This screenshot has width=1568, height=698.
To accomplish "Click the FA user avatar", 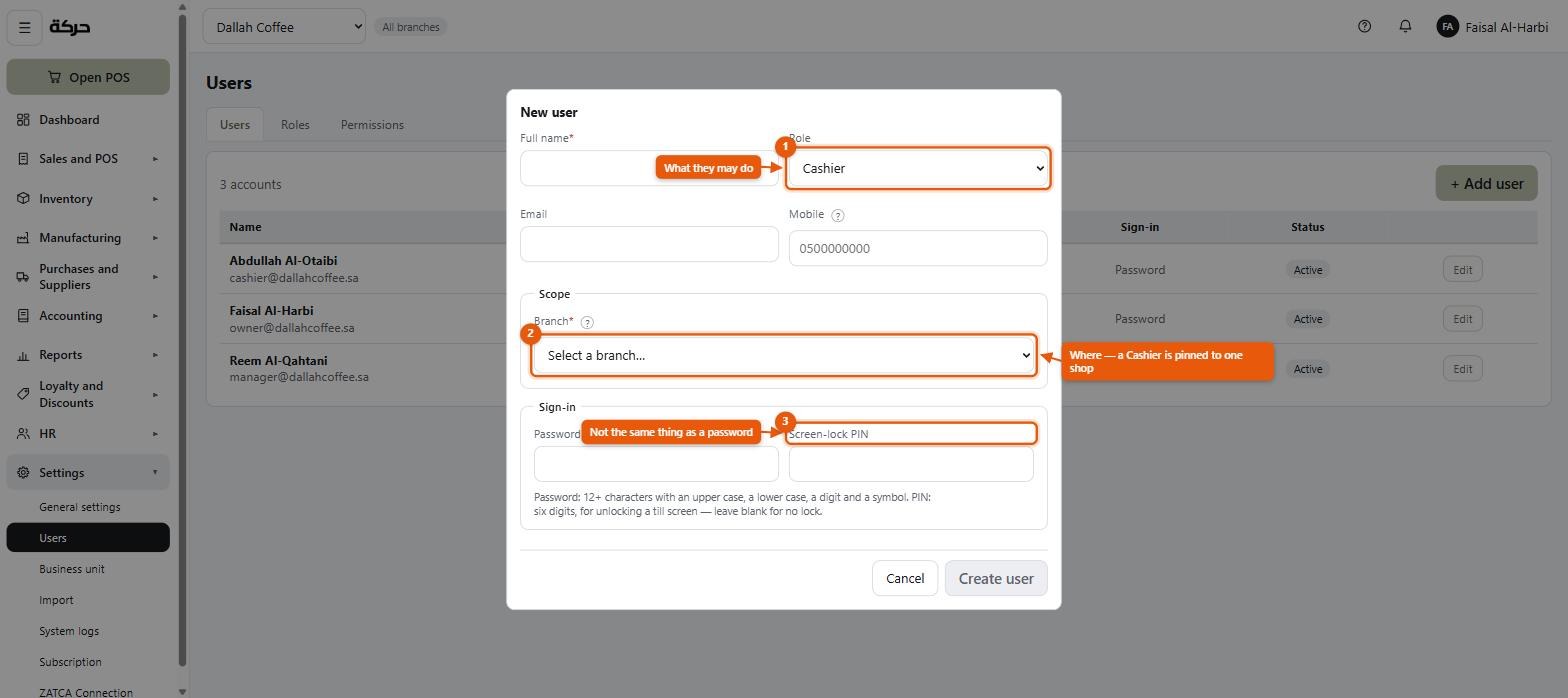I will [x=1447, y=27].
